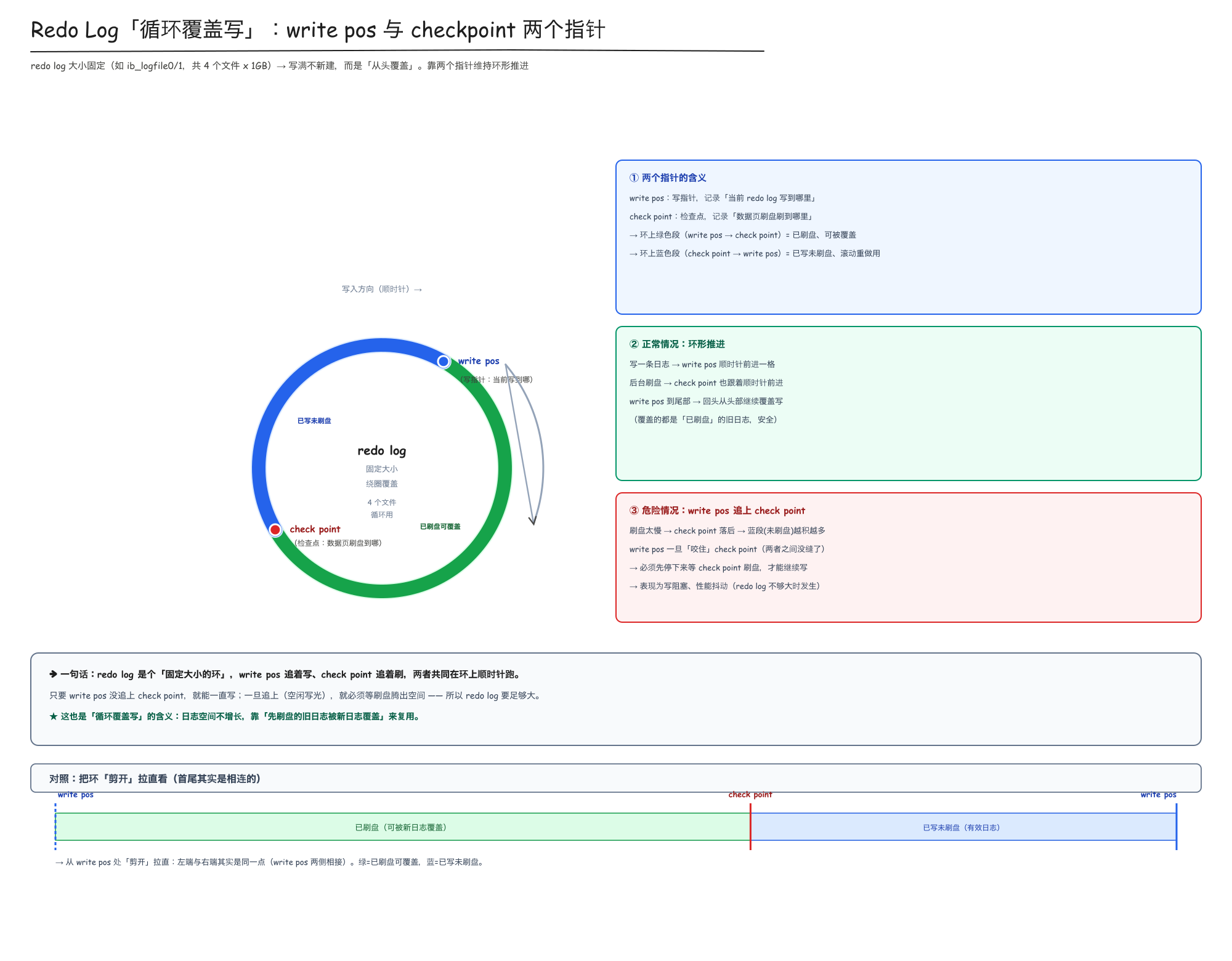1232x961 pixels.
Task: Click heading "② 正常情况：环形推进"
Action: [x=677, y=344]
